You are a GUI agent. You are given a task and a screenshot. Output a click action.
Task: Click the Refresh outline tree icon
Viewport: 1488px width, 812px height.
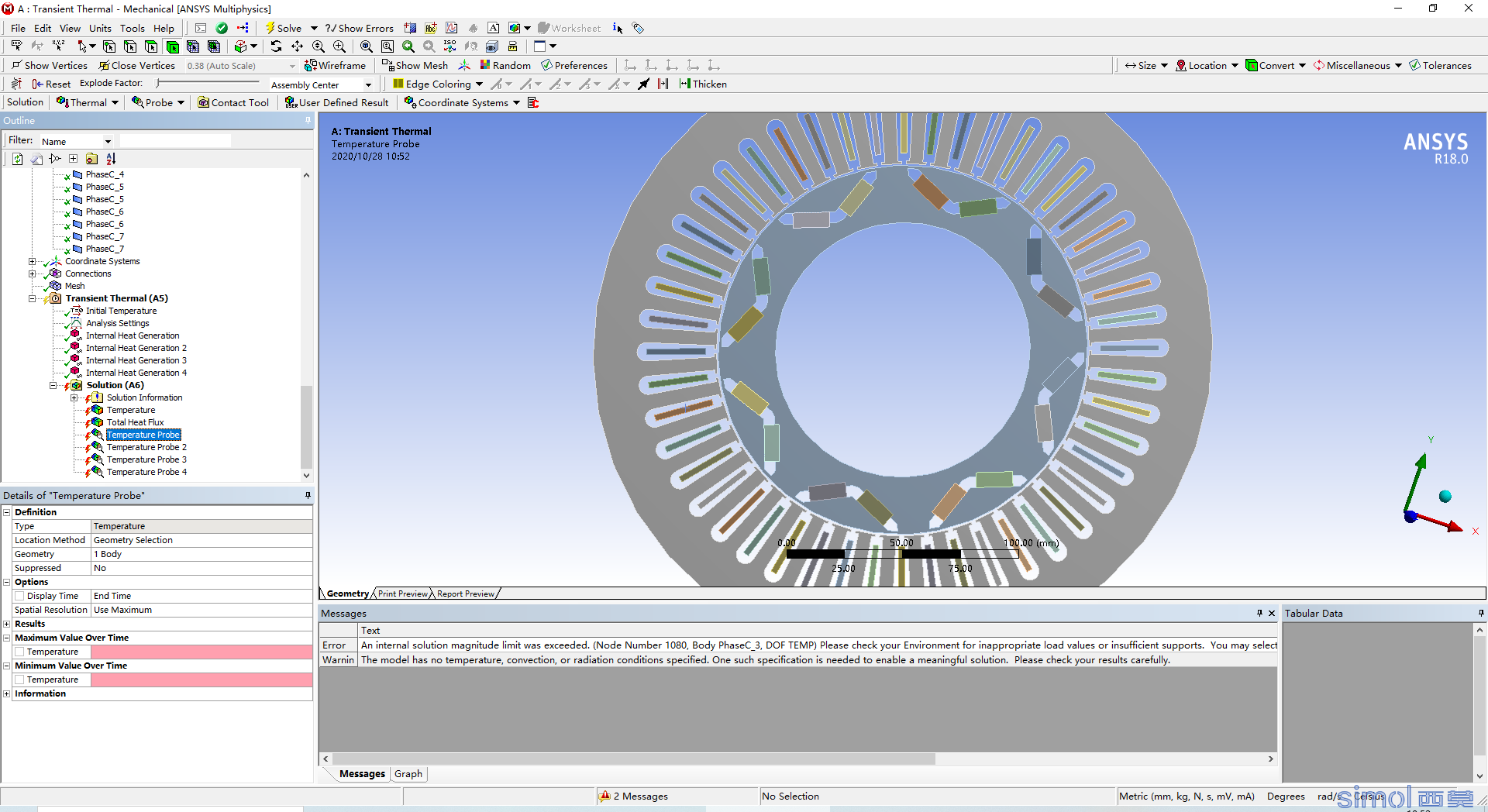[x=17, y=159]
